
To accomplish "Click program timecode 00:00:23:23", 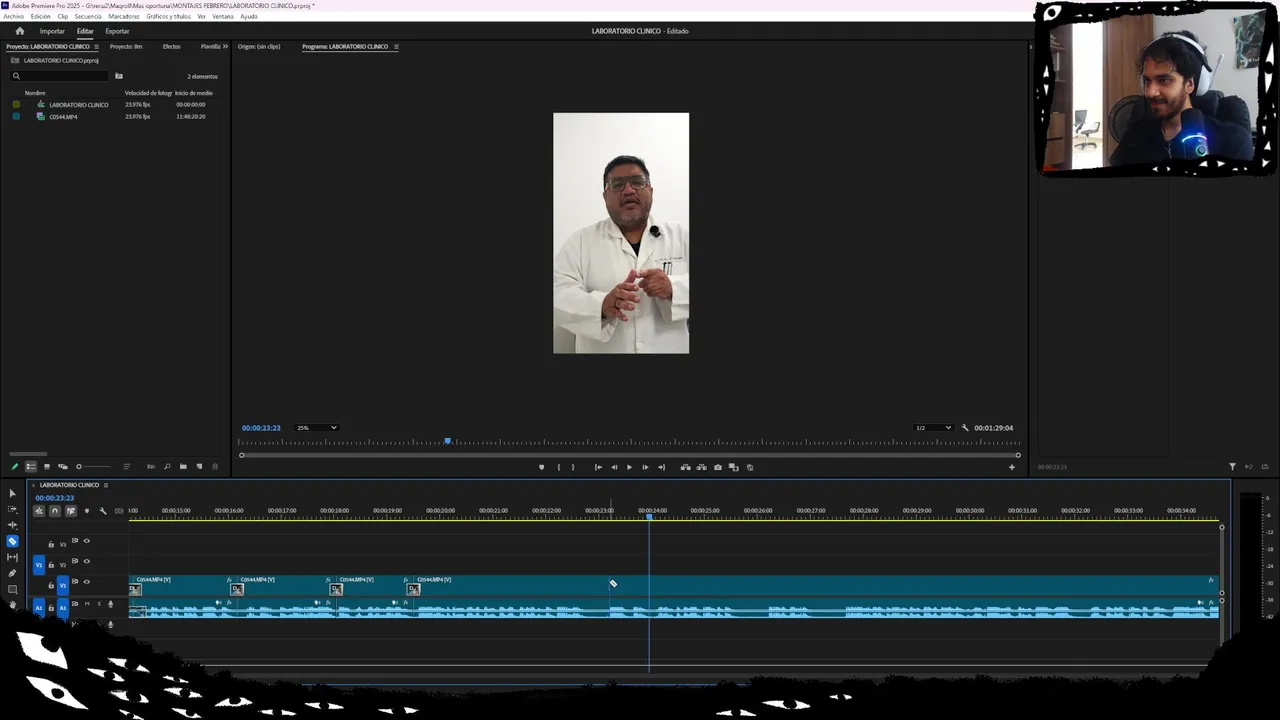I will point(261,428).
